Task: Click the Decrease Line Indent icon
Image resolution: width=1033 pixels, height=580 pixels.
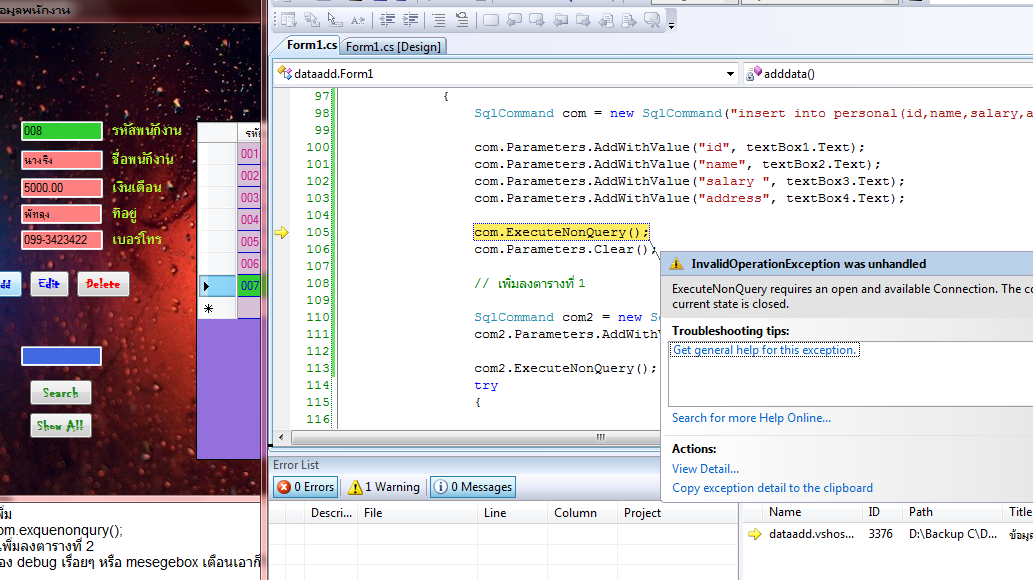Action: pos(388,20)
